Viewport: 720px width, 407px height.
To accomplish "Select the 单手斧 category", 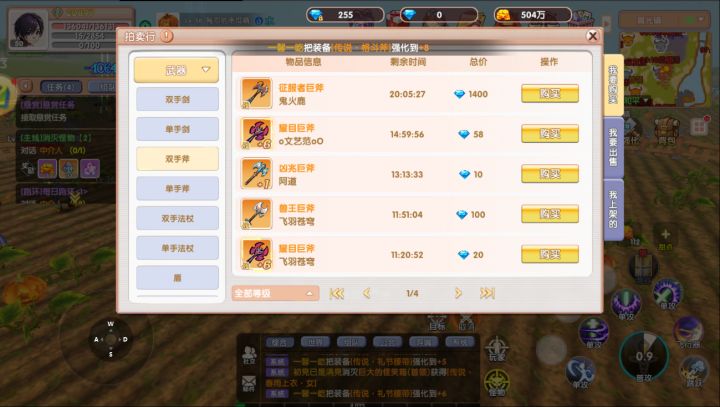I will point(177,188).
